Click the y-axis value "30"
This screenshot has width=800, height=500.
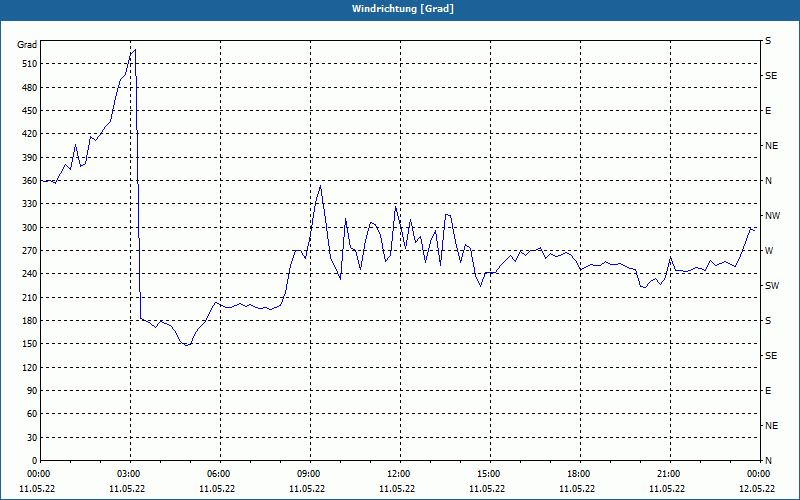point(32,438)
